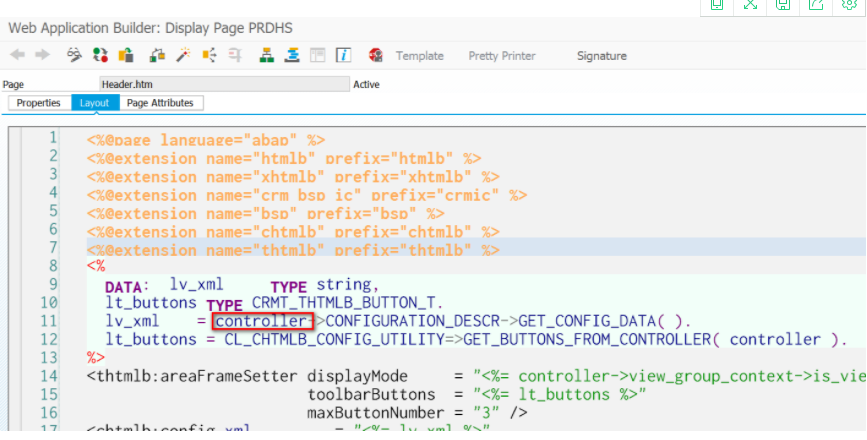Click the Display Object List hierarchy icon

click(x=267, y=55)
